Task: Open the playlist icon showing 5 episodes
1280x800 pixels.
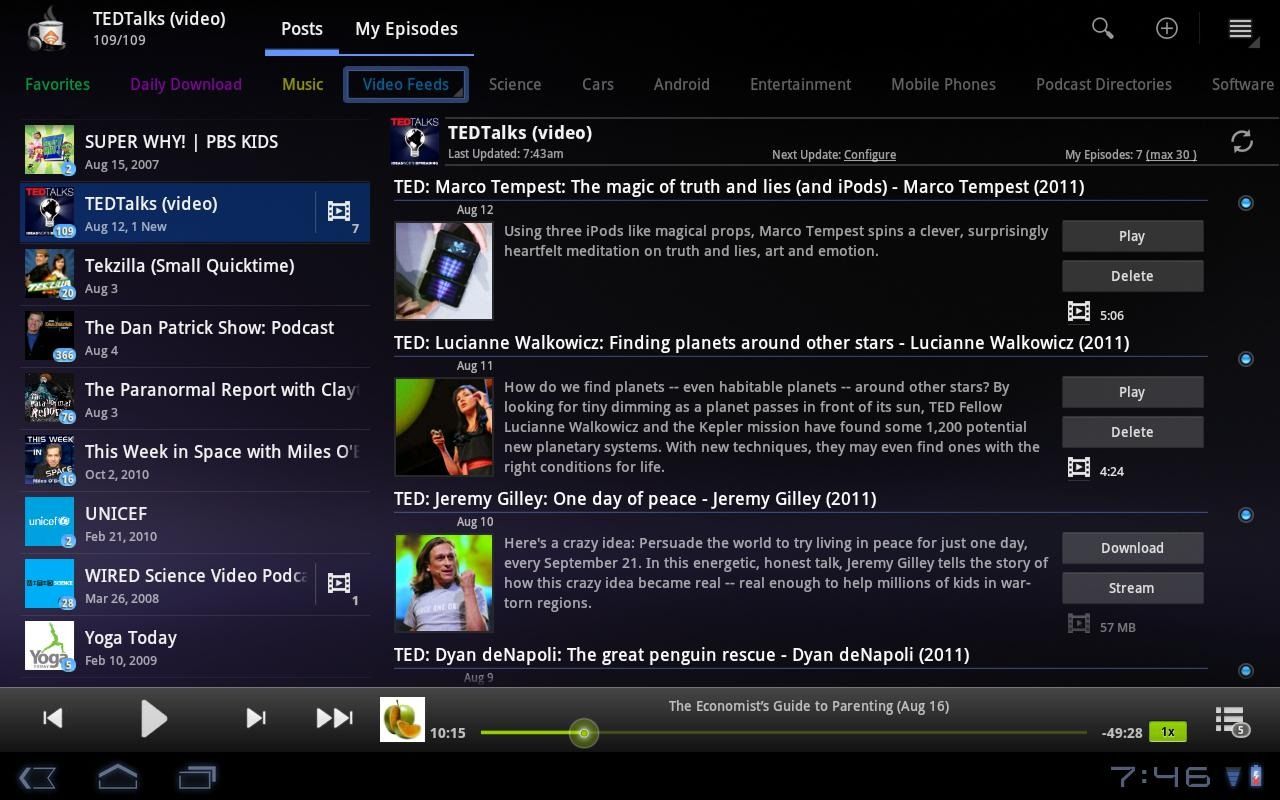Action: (x=1228, y=718)
